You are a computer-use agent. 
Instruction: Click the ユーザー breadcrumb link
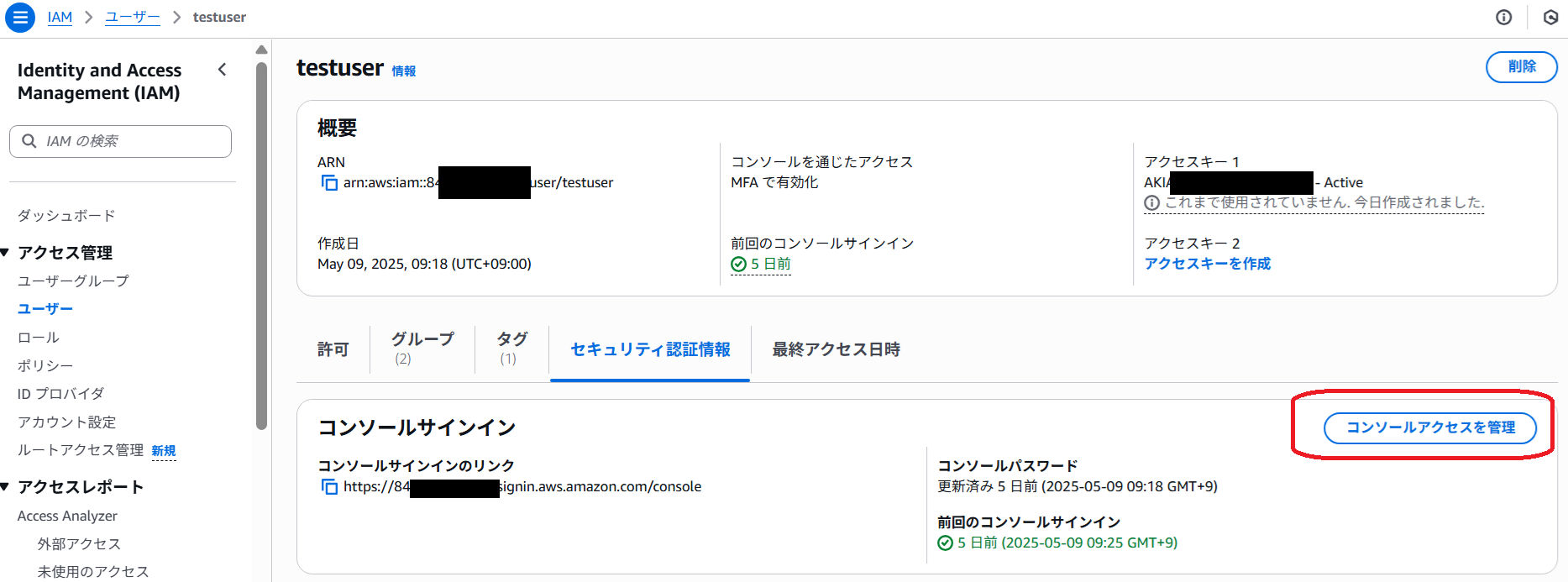coord(132,17)
